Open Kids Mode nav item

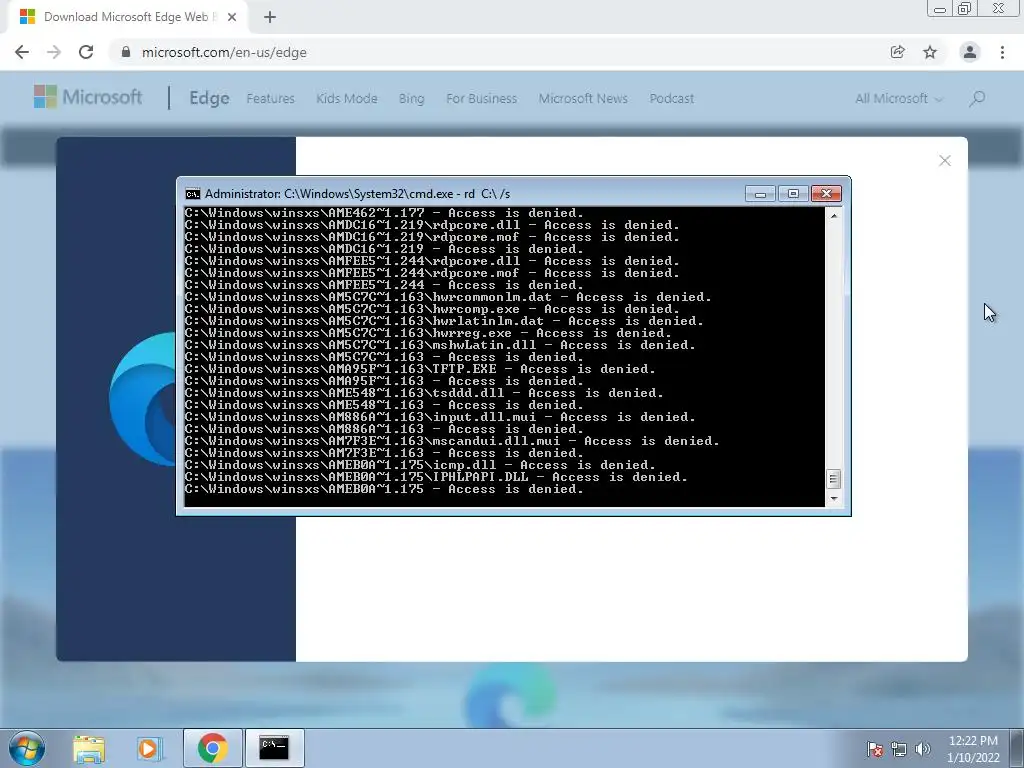[x=347, y=99]
